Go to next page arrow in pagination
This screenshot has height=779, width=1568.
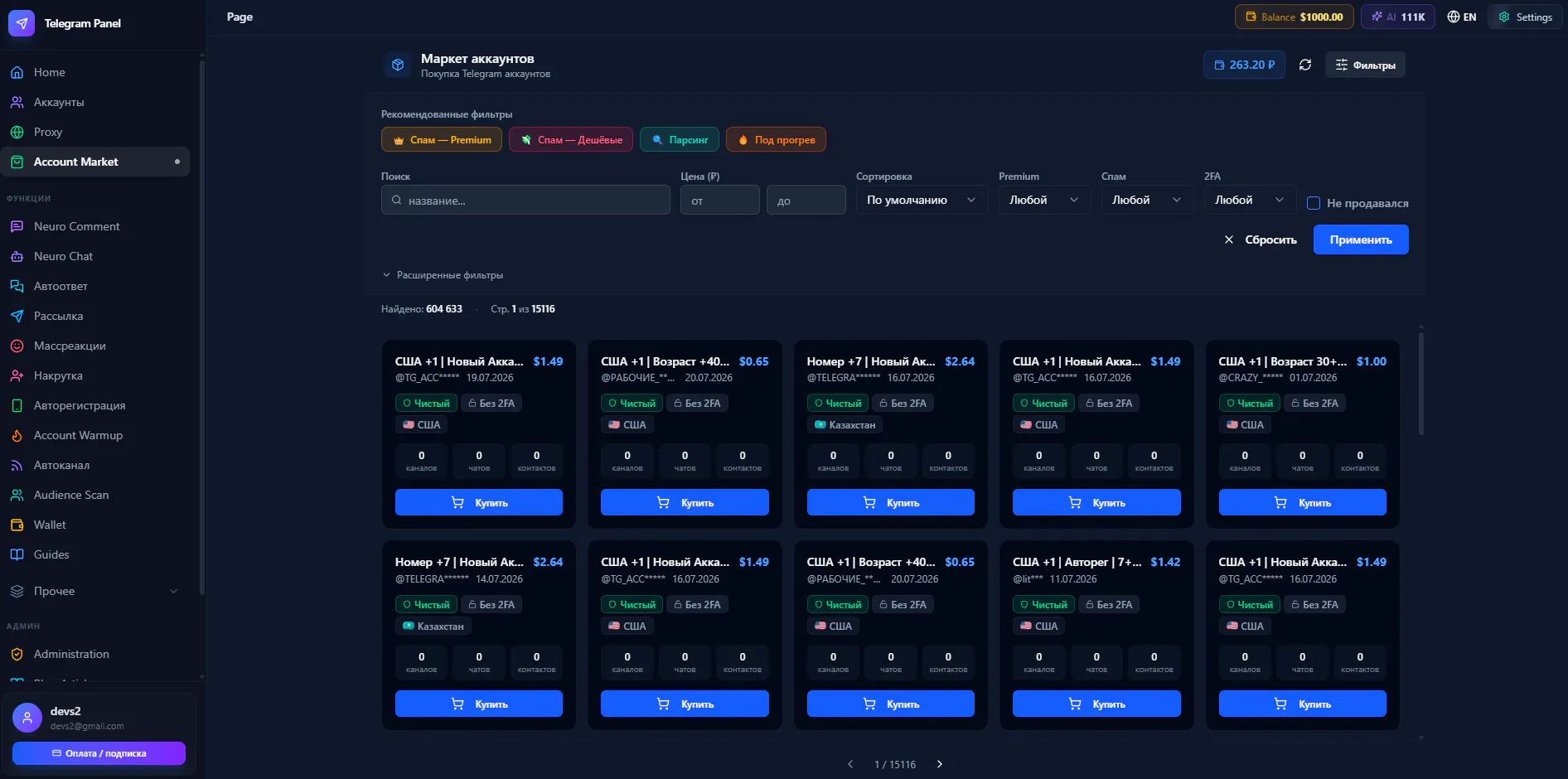pyautogui.click(x=940, y=764)
